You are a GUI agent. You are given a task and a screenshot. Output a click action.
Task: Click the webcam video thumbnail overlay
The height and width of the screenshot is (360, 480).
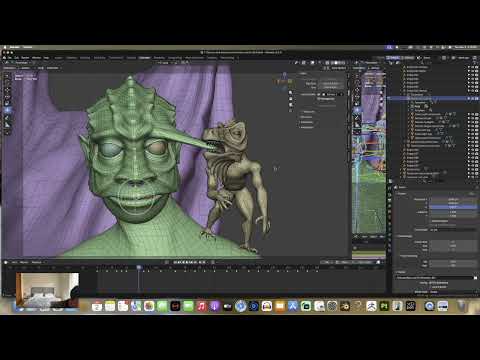pyautogui.click(x=47, y=290)
